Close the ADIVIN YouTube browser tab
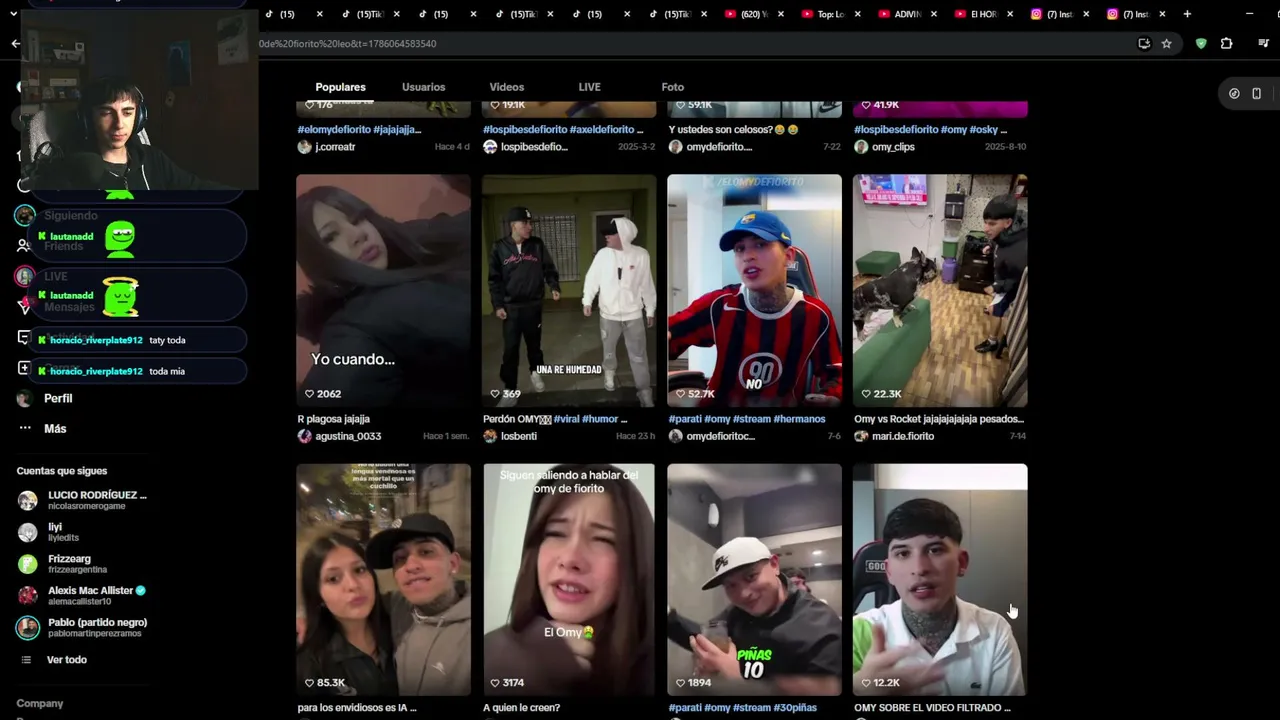 click(x=933, y=14)
